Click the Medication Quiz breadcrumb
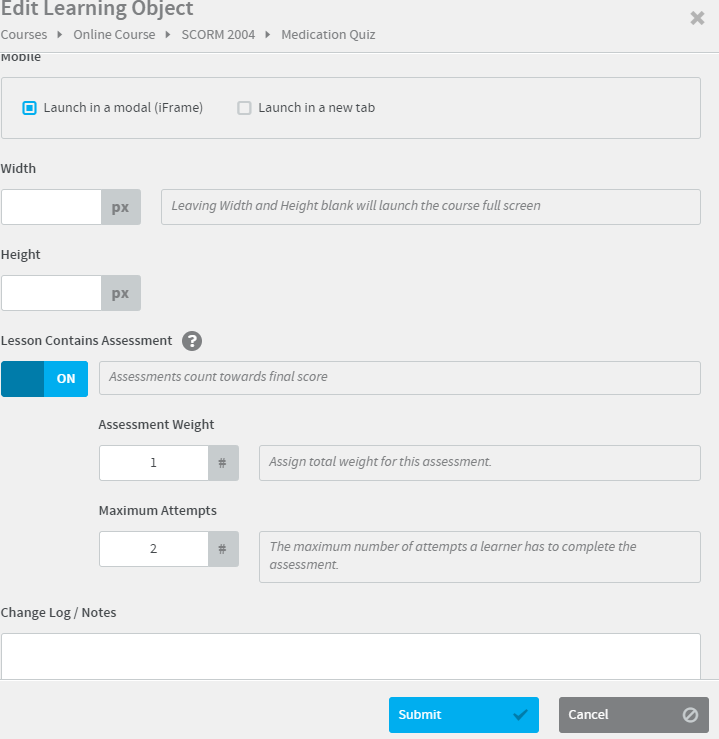The image size is (719, 739). click(328, 35)
